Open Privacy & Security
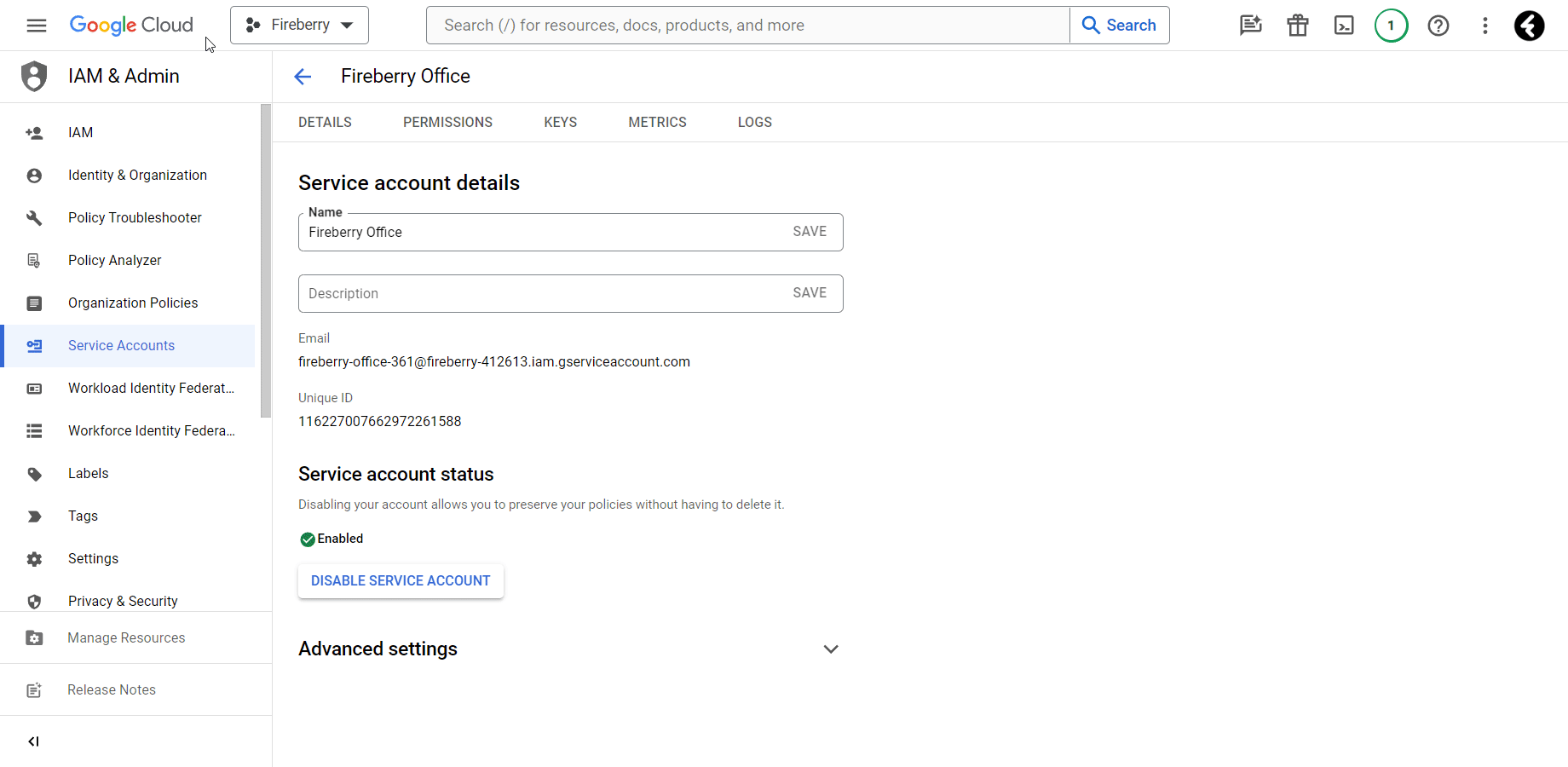 point(130,600)
